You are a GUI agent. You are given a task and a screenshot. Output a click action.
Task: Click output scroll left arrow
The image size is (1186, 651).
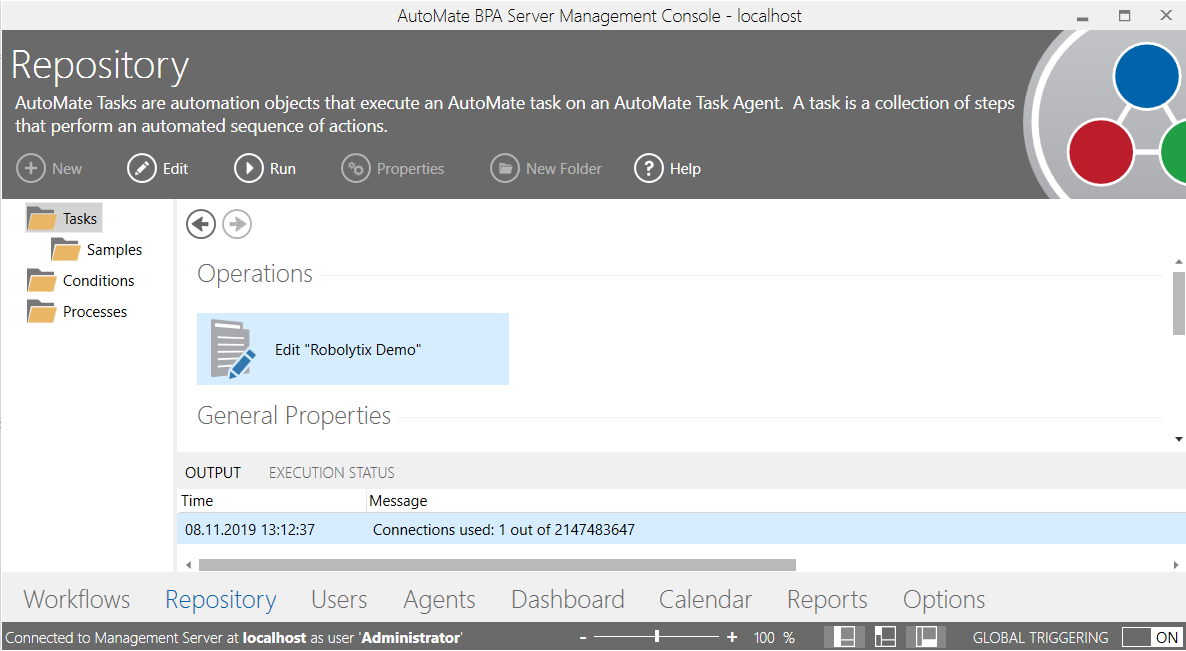pyautogui.click(x=188, y=565)
